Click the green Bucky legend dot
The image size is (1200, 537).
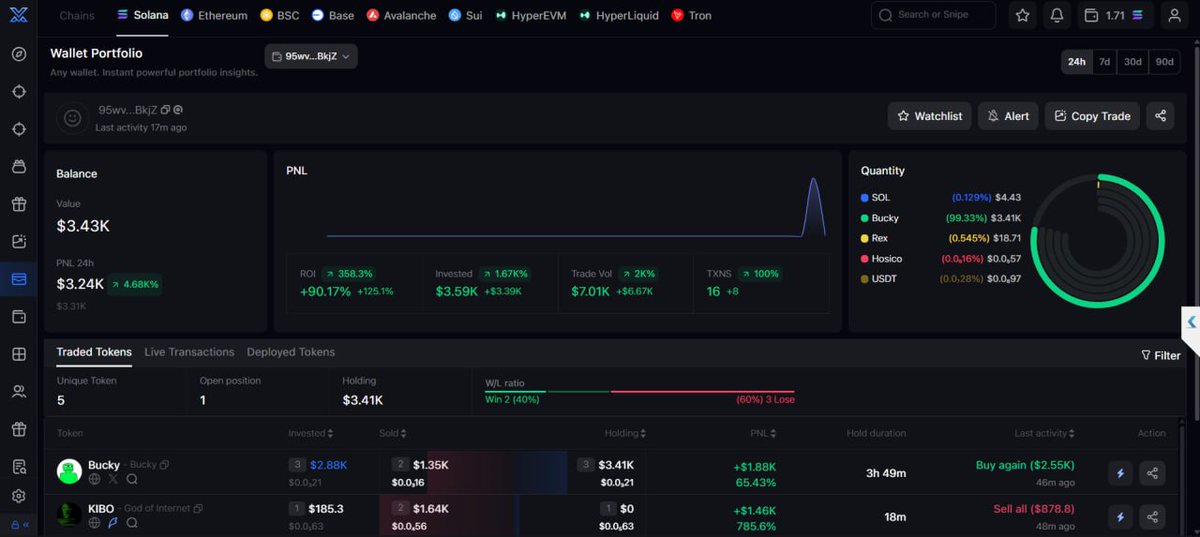coord(865,218)
